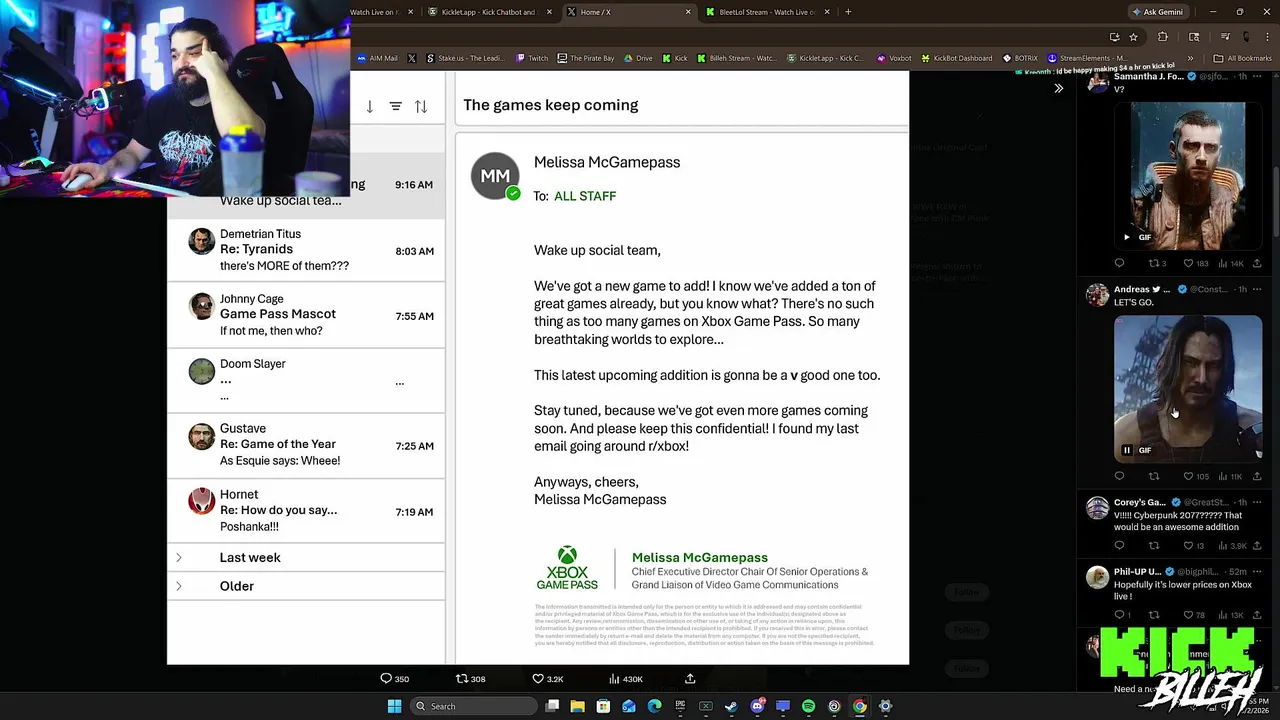Image resolution: width=1280 pixels, height=720 pixels.
Task: Open the Twitch bookmark
Action: coord(532,58)
